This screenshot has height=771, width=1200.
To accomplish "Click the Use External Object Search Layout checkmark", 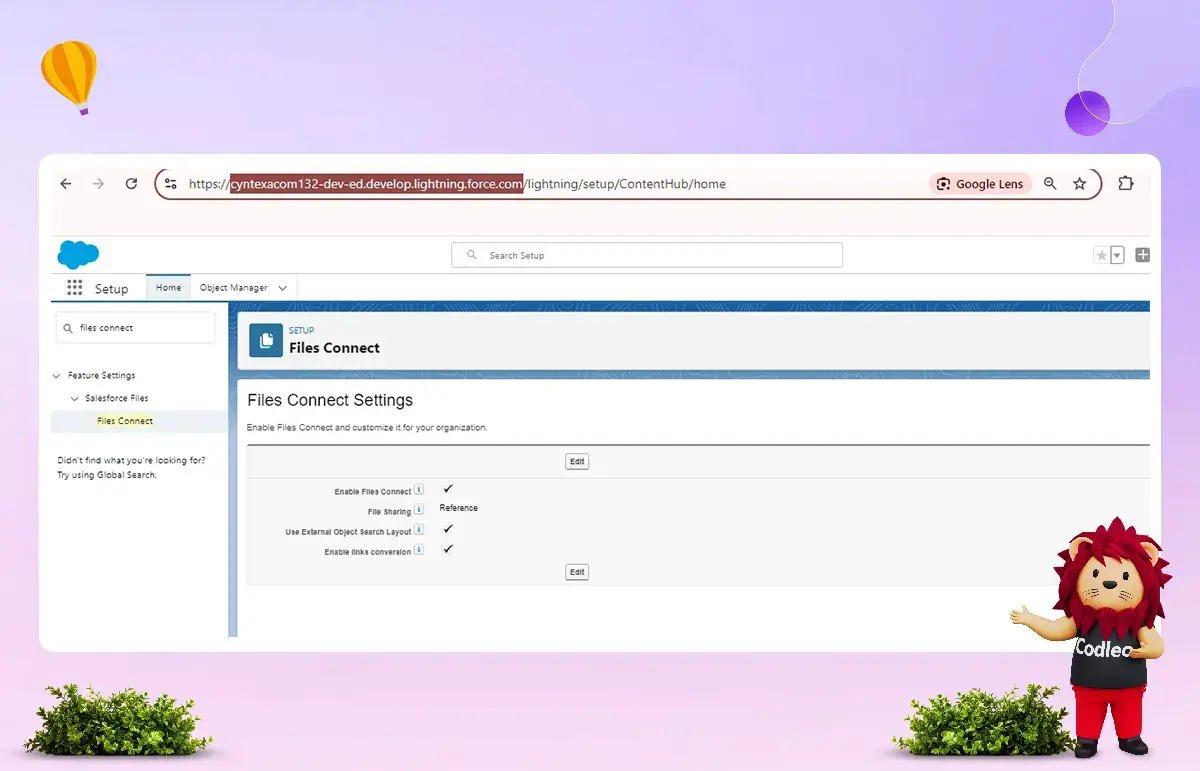I will (448, 529).
